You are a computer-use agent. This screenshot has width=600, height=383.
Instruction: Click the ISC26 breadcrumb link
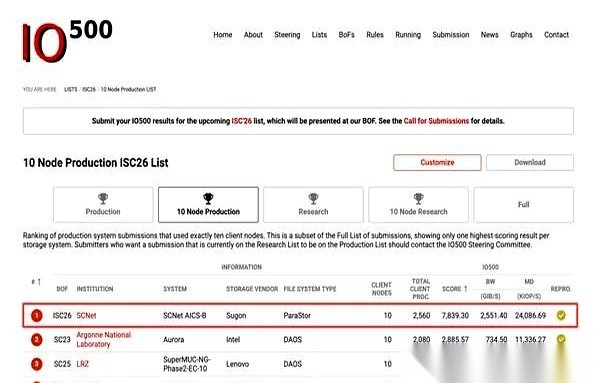[89, 90]
